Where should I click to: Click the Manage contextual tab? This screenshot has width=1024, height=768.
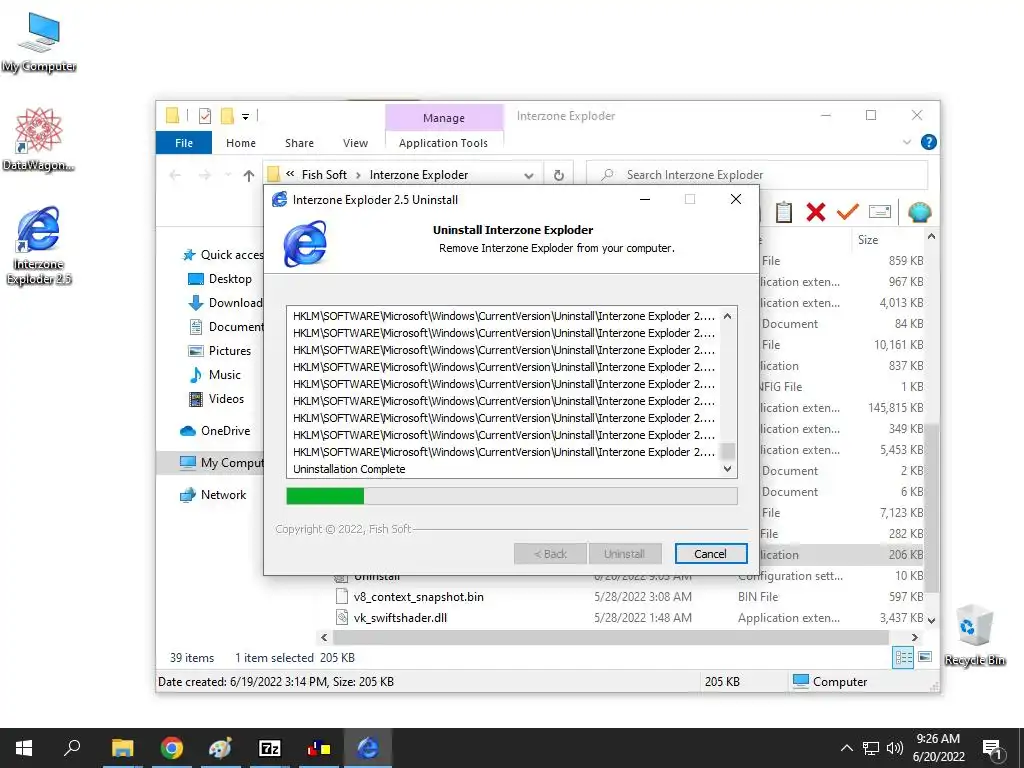point(444,118)
